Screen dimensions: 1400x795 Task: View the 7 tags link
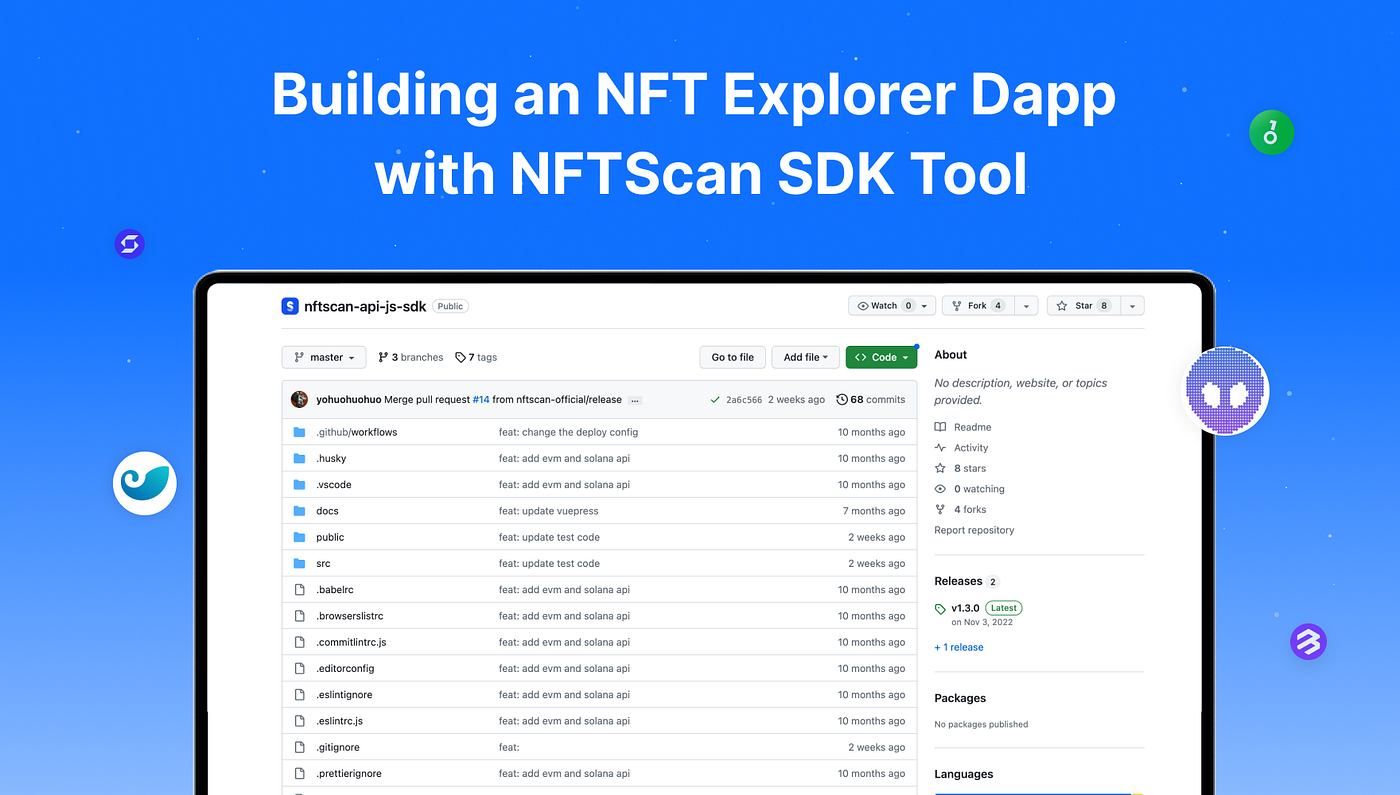476,357
